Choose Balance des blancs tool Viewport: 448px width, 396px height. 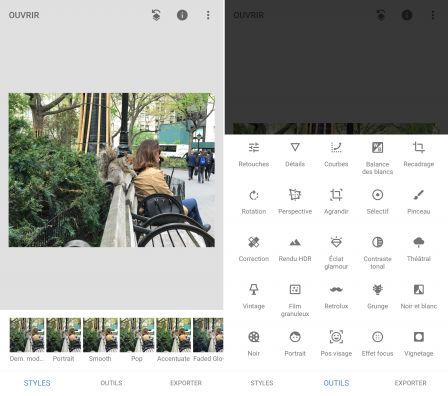coord(377,158)
